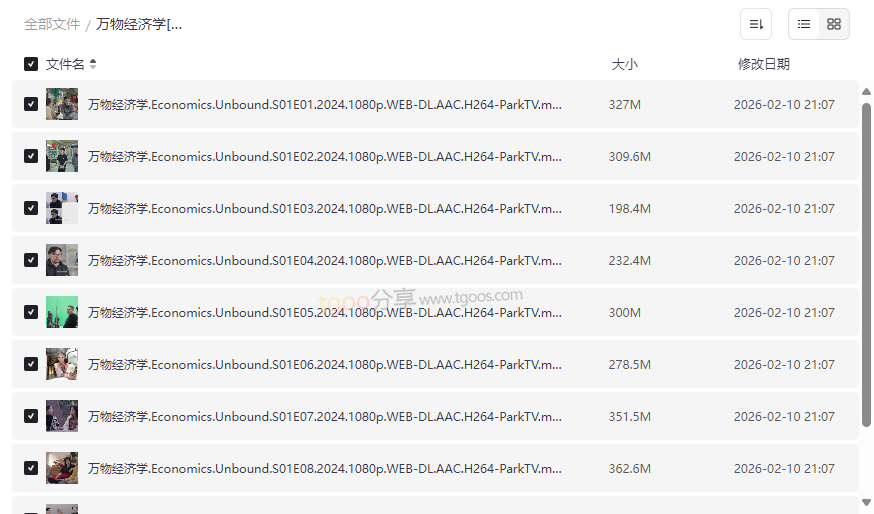This screenshot has height=514, width=874.
Task: Click the S01E07 video thumbnail icon
Action: (62, 416)
